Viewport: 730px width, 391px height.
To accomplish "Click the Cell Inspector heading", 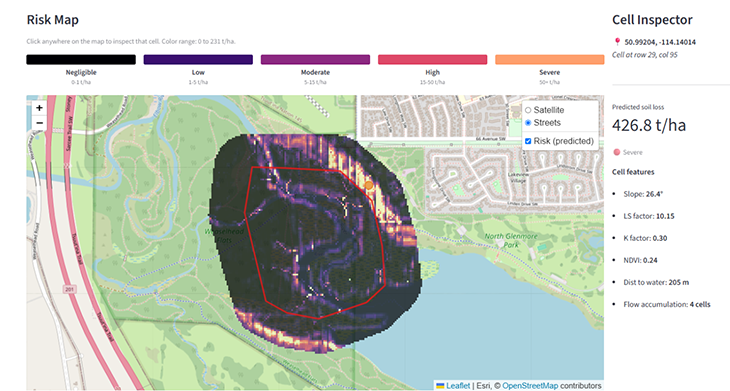I will click(652, 20).
